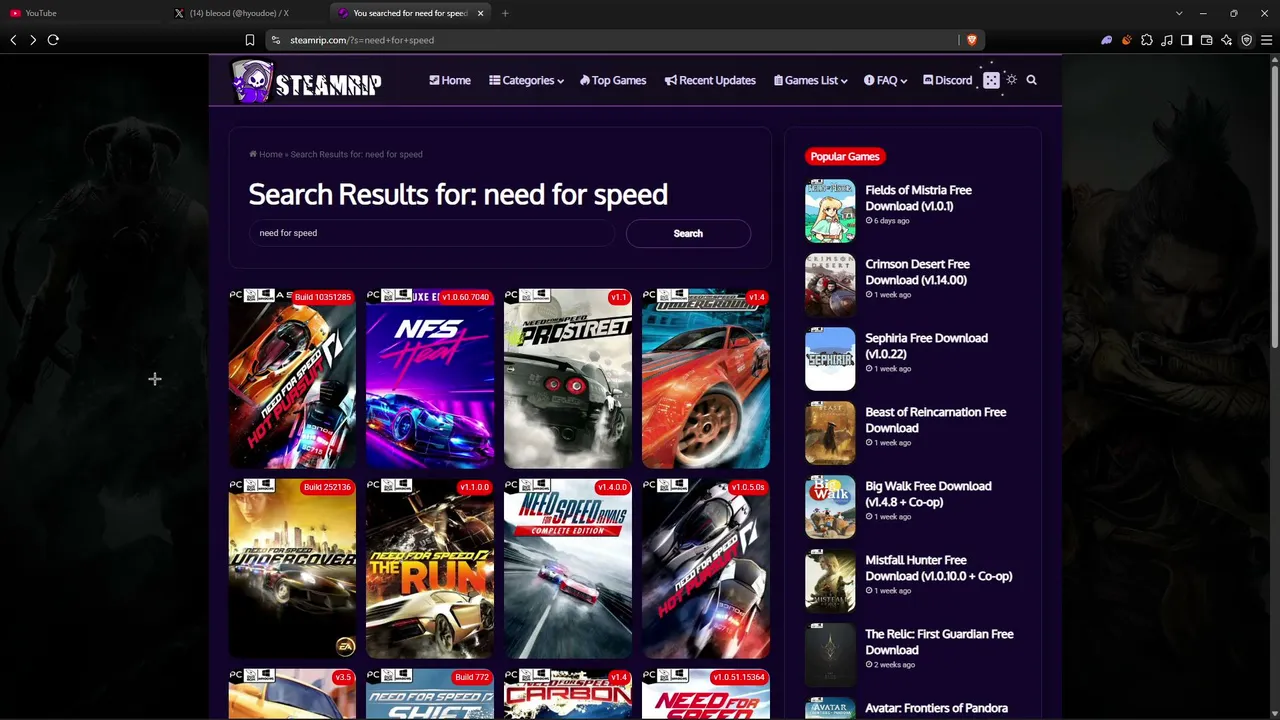Close the steamrip search tab
The image size is (1280, 720).
[481, 13]
